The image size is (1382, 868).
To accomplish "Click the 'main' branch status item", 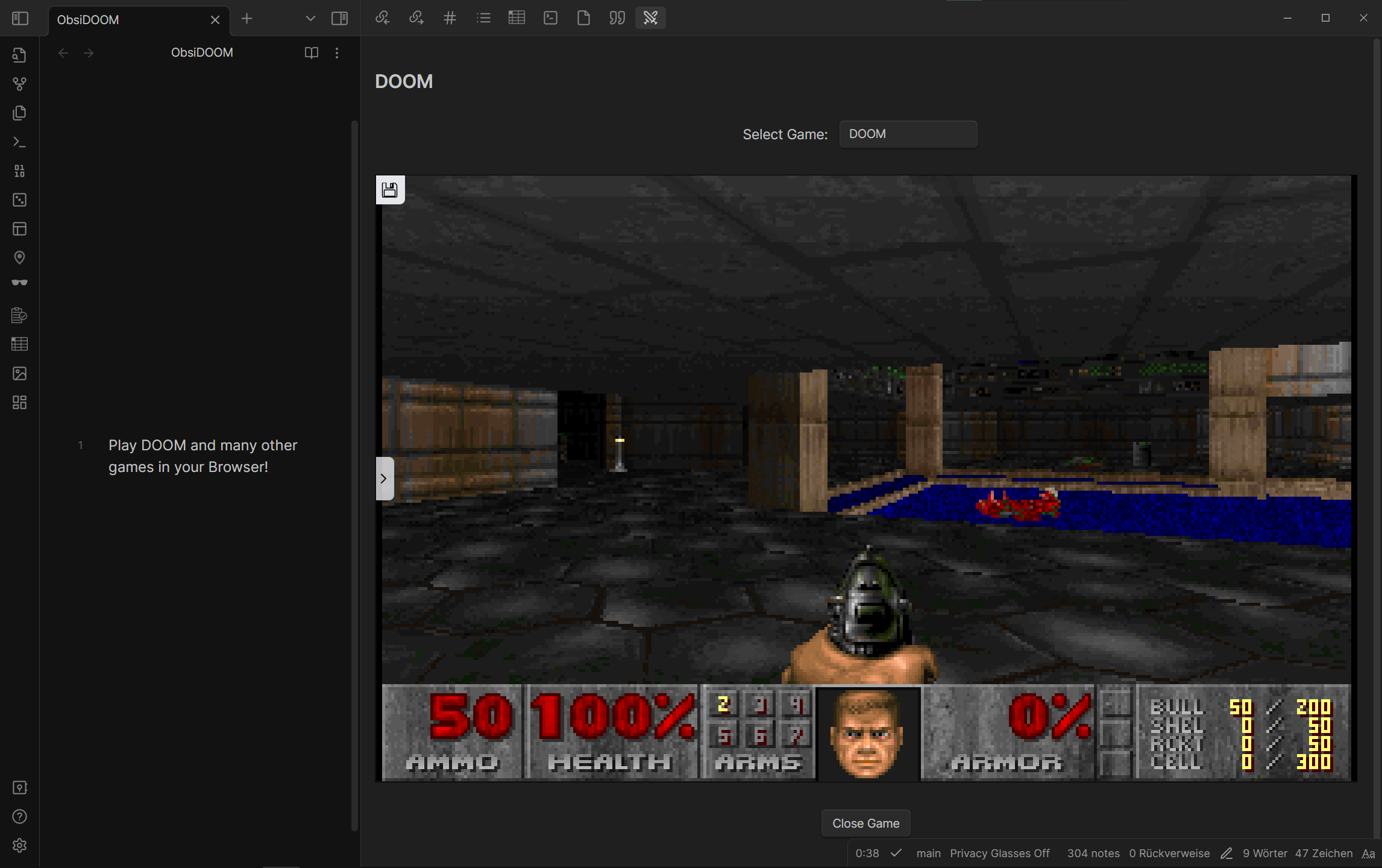I will 928,854.
